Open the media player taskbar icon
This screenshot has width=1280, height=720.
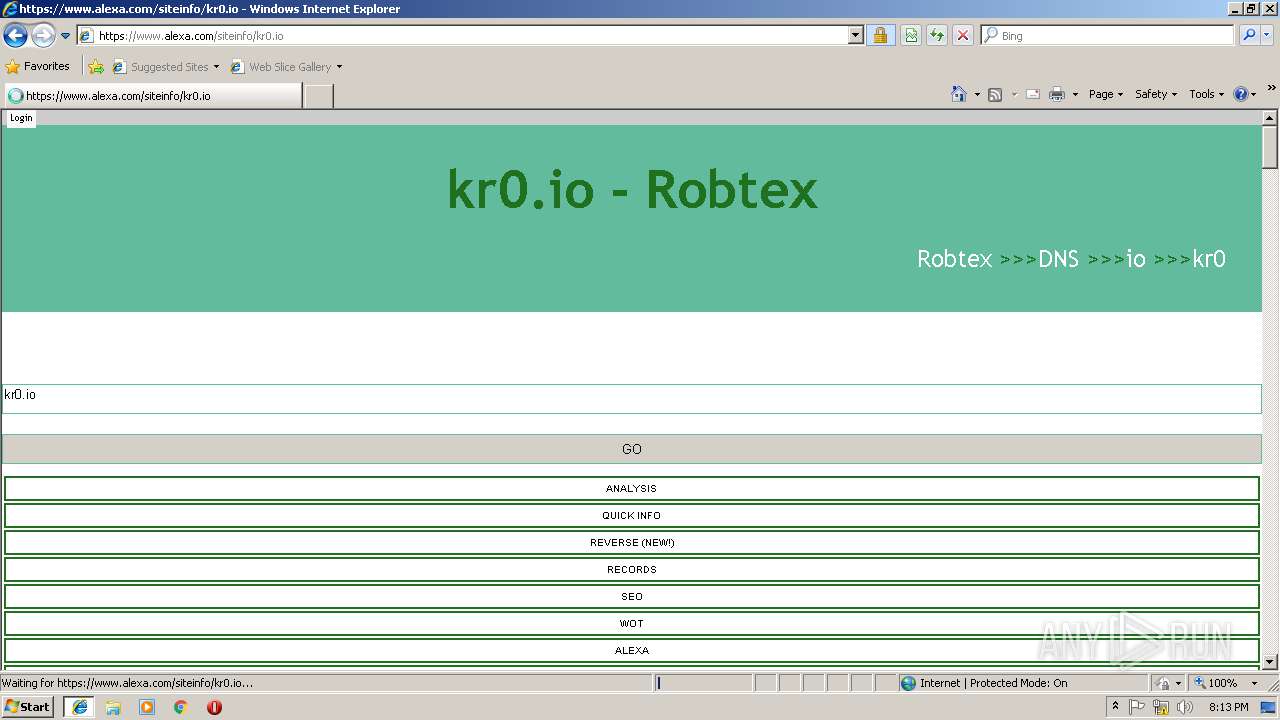tap(147, 707)
